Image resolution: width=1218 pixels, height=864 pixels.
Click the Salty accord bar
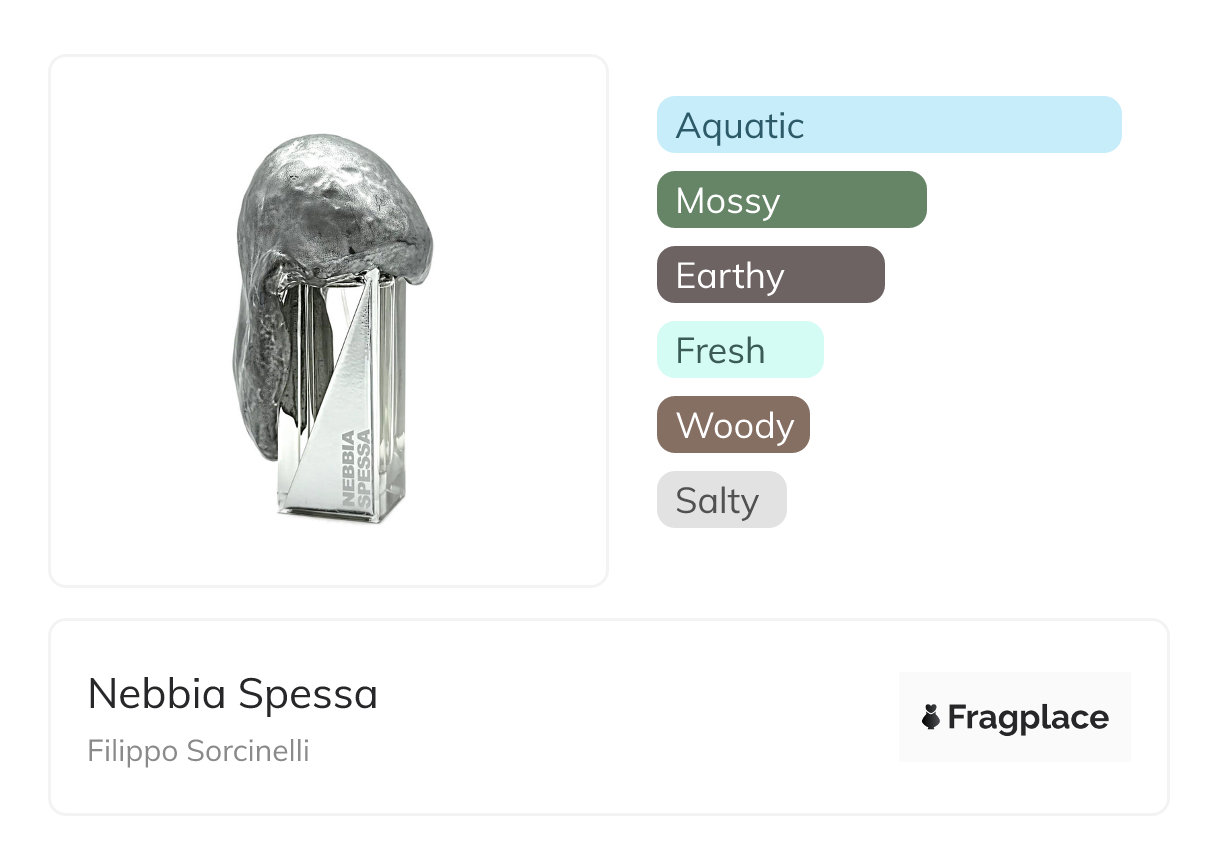721,500
